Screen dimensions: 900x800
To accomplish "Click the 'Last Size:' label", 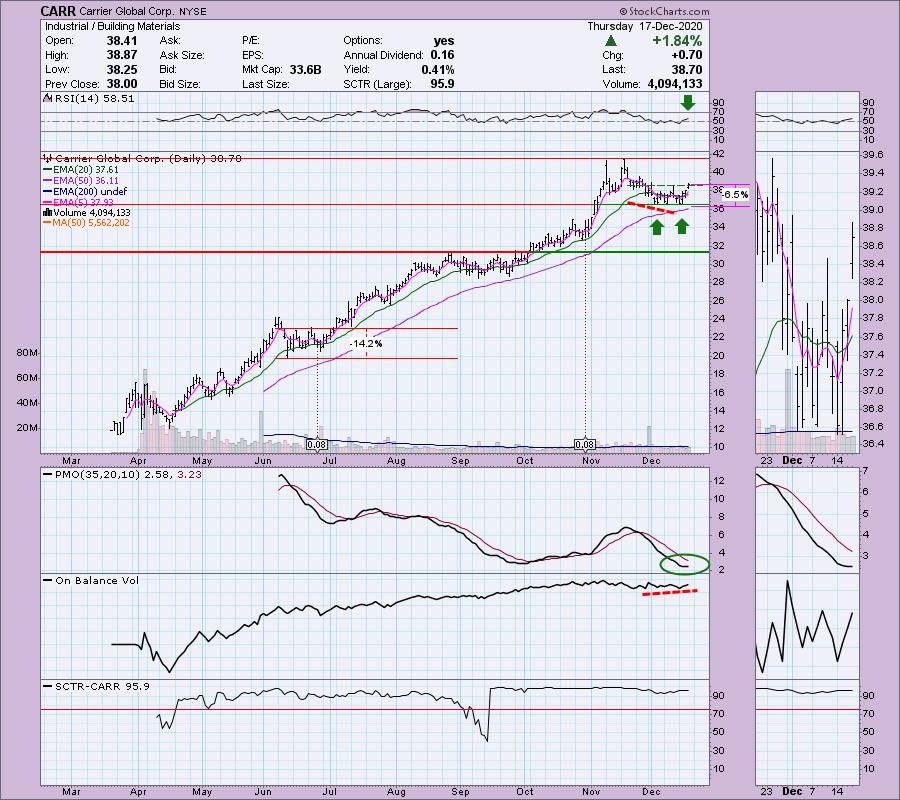I will pos(265,84).
